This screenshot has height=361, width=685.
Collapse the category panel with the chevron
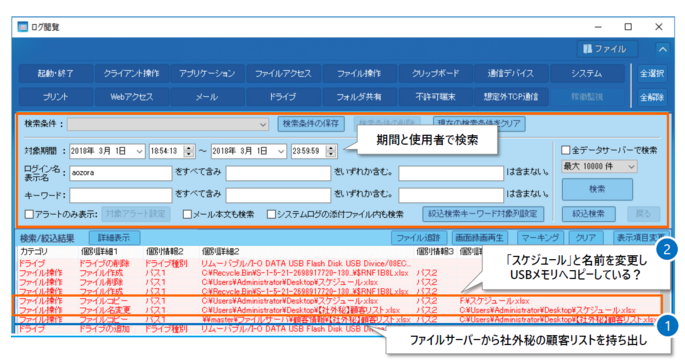tap(662, 49)
